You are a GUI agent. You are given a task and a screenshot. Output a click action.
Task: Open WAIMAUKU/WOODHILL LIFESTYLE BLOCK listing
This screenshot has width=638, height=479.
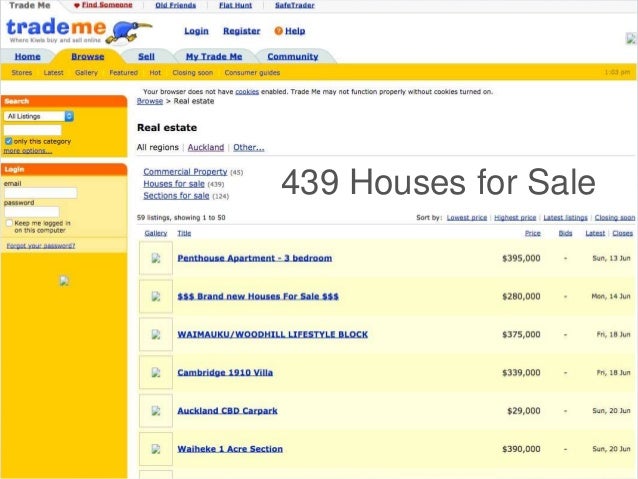[x=273, y=335]
